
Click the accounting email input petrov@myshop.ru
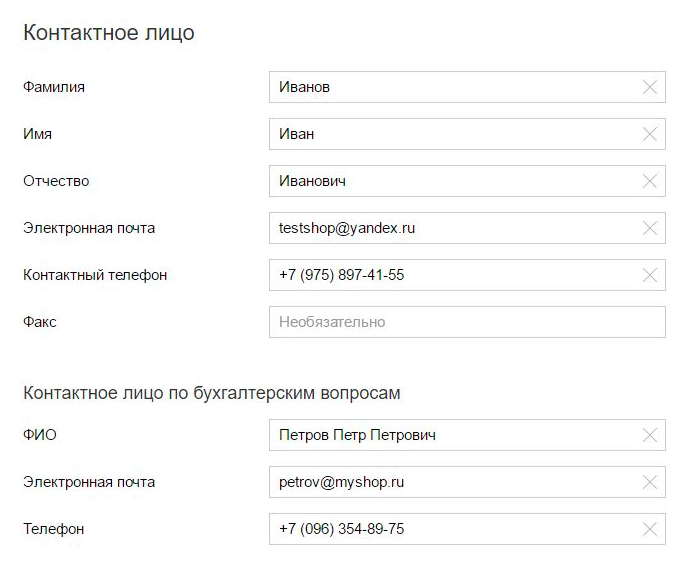tap(450, 482)
